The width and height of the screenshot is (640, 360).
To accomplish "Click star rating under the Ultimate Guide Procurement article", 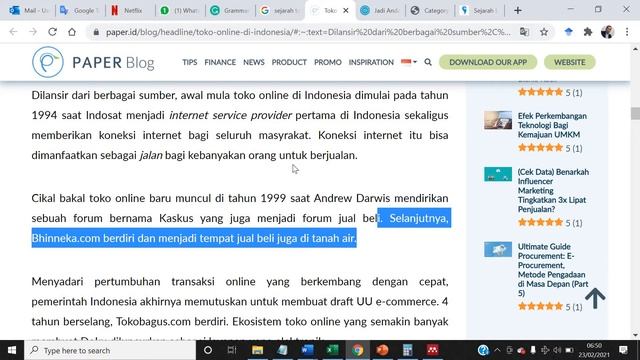I will 540,306.
